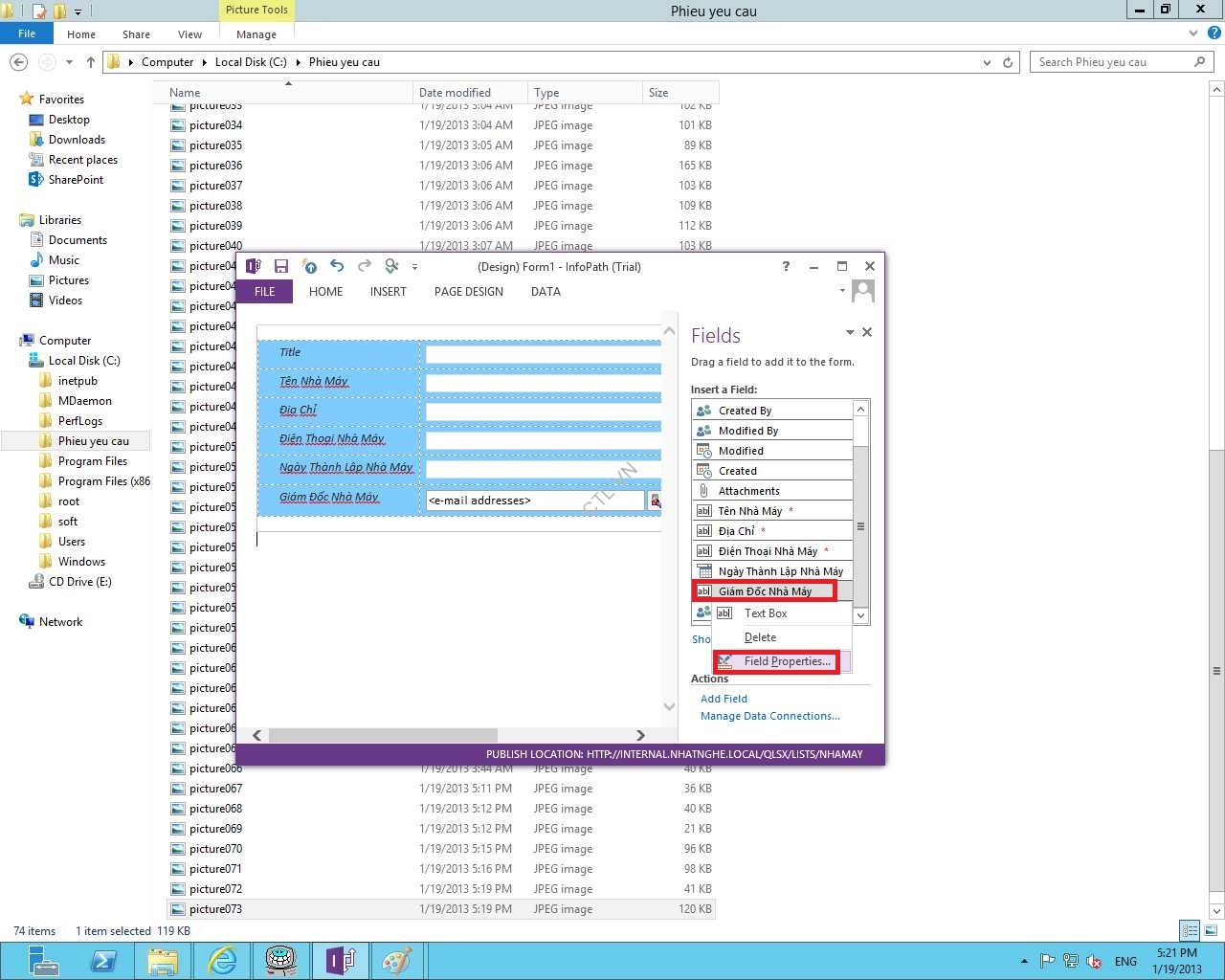Screen dimensions: 1225x980
Task: Click the Save icon in InfoPath toolbar
Action: click(x=281, y=266)
